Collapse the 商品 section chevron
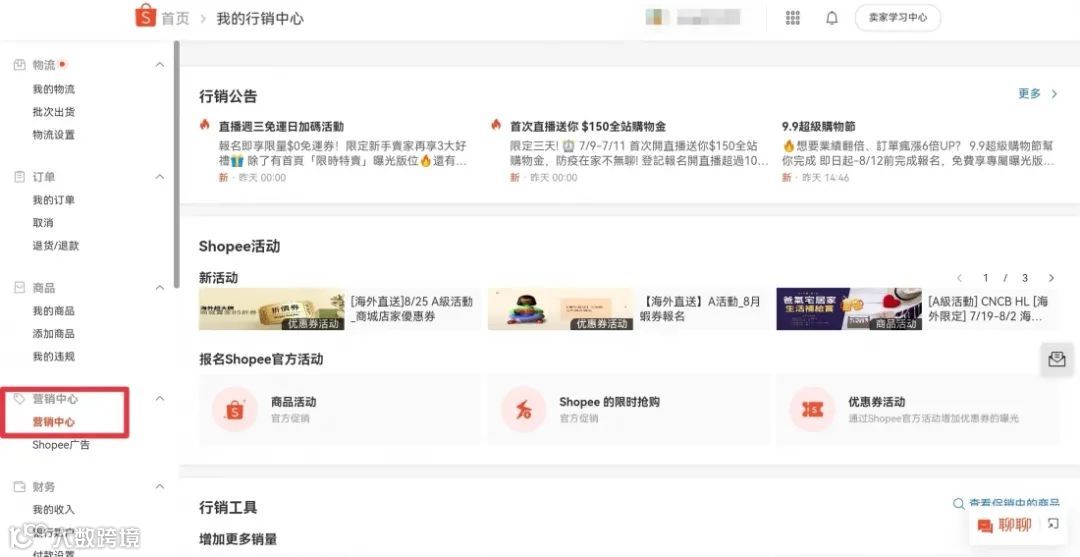This screenshot has height=557, width=1080. click(x=160, y=288)
